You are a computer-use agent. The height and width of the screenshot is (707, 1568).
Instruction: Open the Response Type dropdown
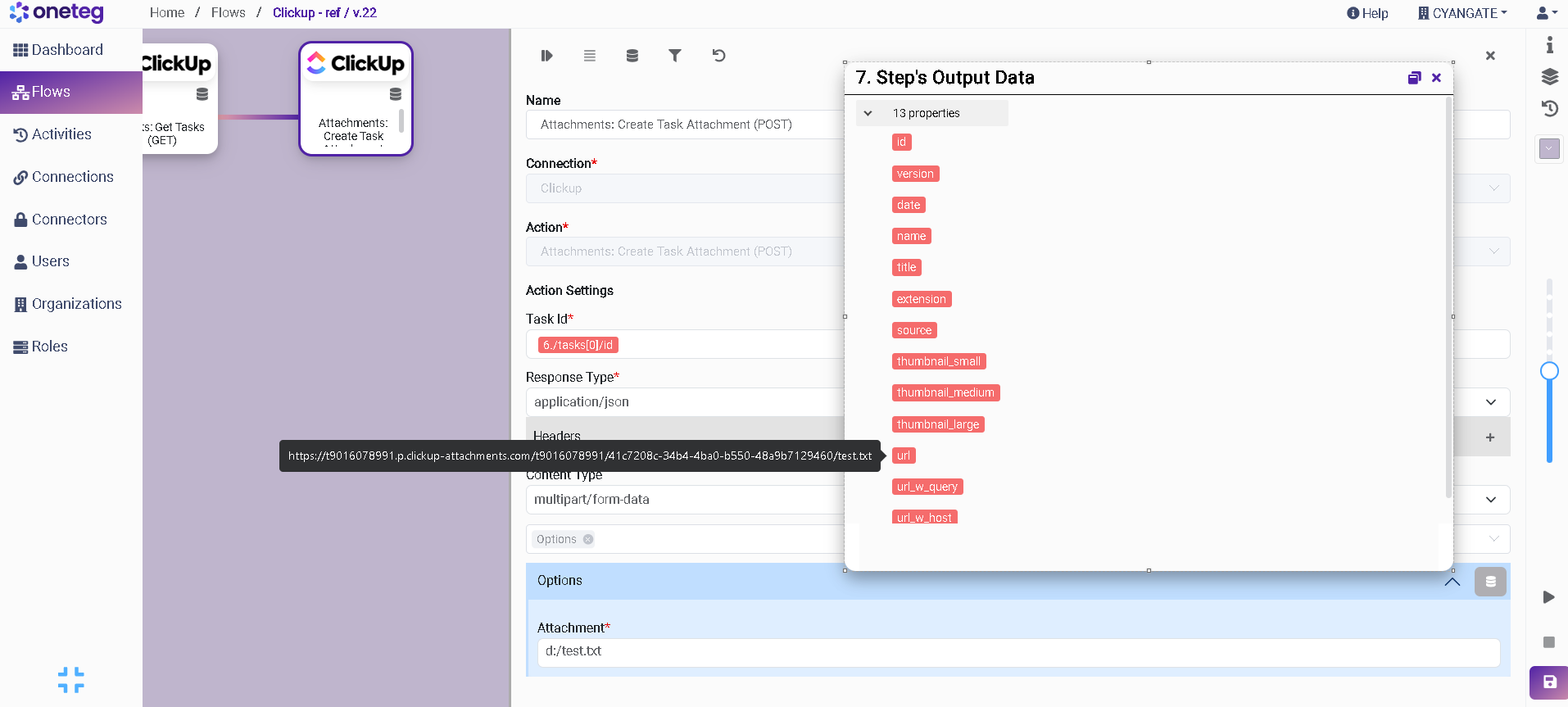point(1490,402)
